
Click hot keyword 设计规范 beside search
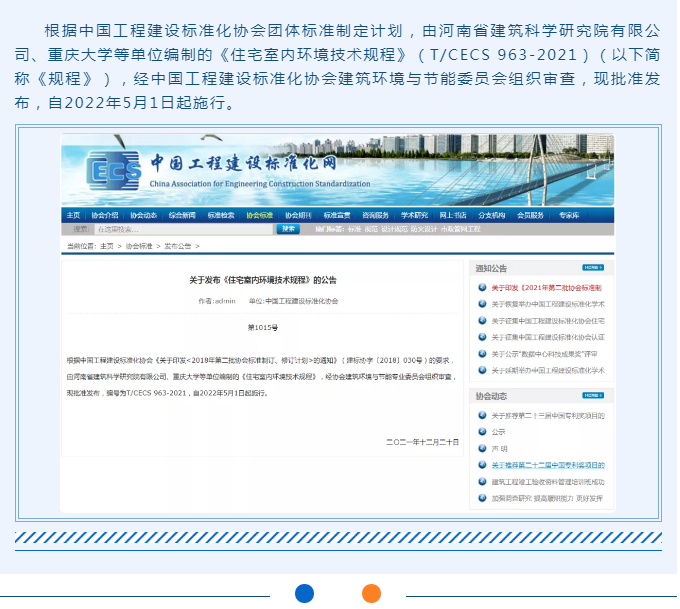pyautogui.click(x=394, y=229)
